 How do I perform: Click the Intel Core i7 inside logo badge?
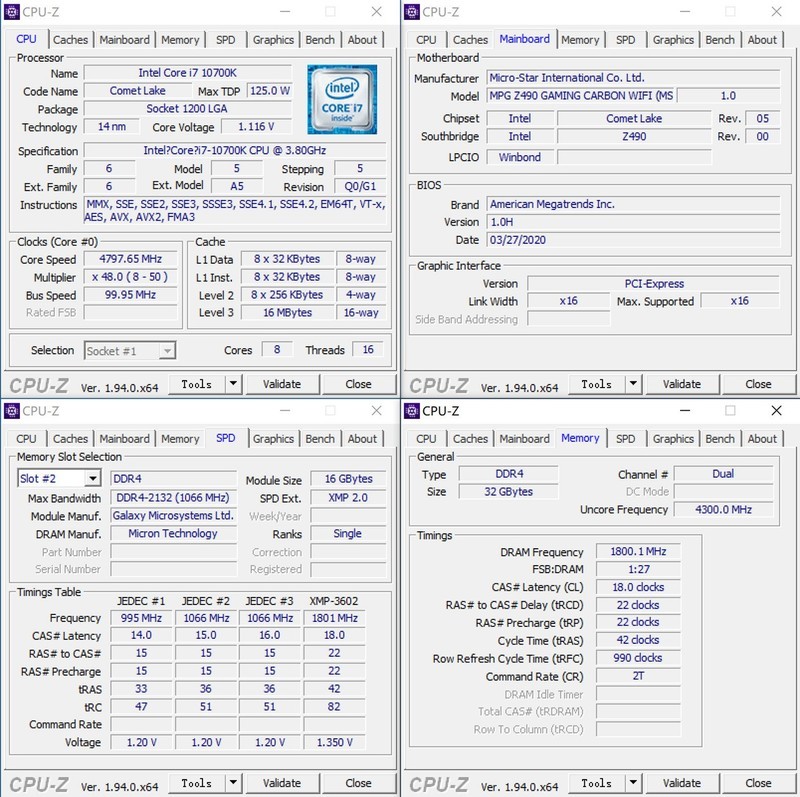(x=342, y=99)
